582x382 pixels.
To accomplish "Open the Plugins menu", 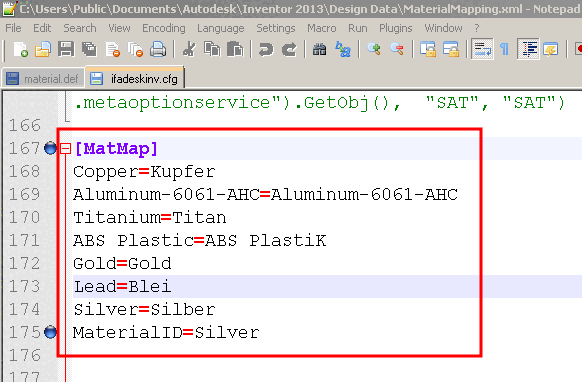I will coord(395,28).
